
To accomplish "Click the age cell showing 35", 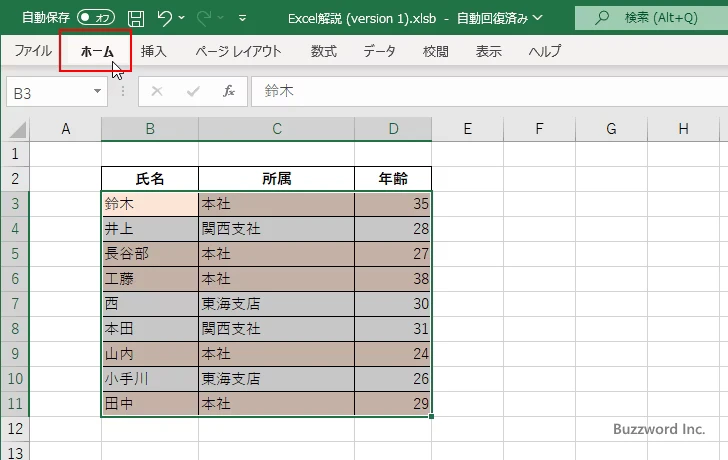I will (x=393, y=204).
